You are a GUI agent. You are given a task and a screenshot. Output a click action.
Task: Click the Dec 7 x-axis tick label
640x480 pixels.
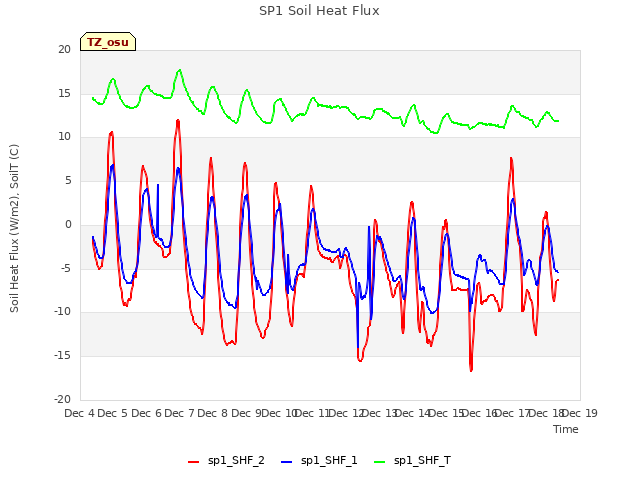pos(179,413)
